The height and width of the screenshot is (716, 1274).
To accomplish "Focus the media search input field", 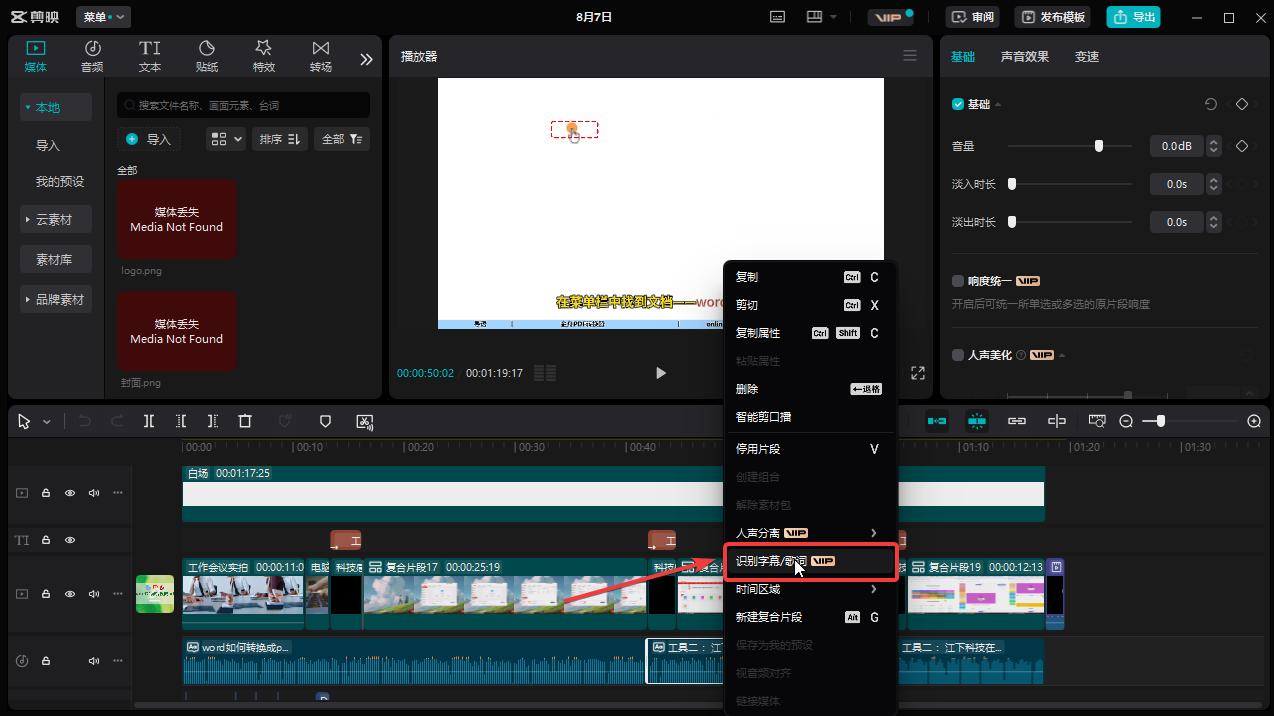I will point(243,105).
